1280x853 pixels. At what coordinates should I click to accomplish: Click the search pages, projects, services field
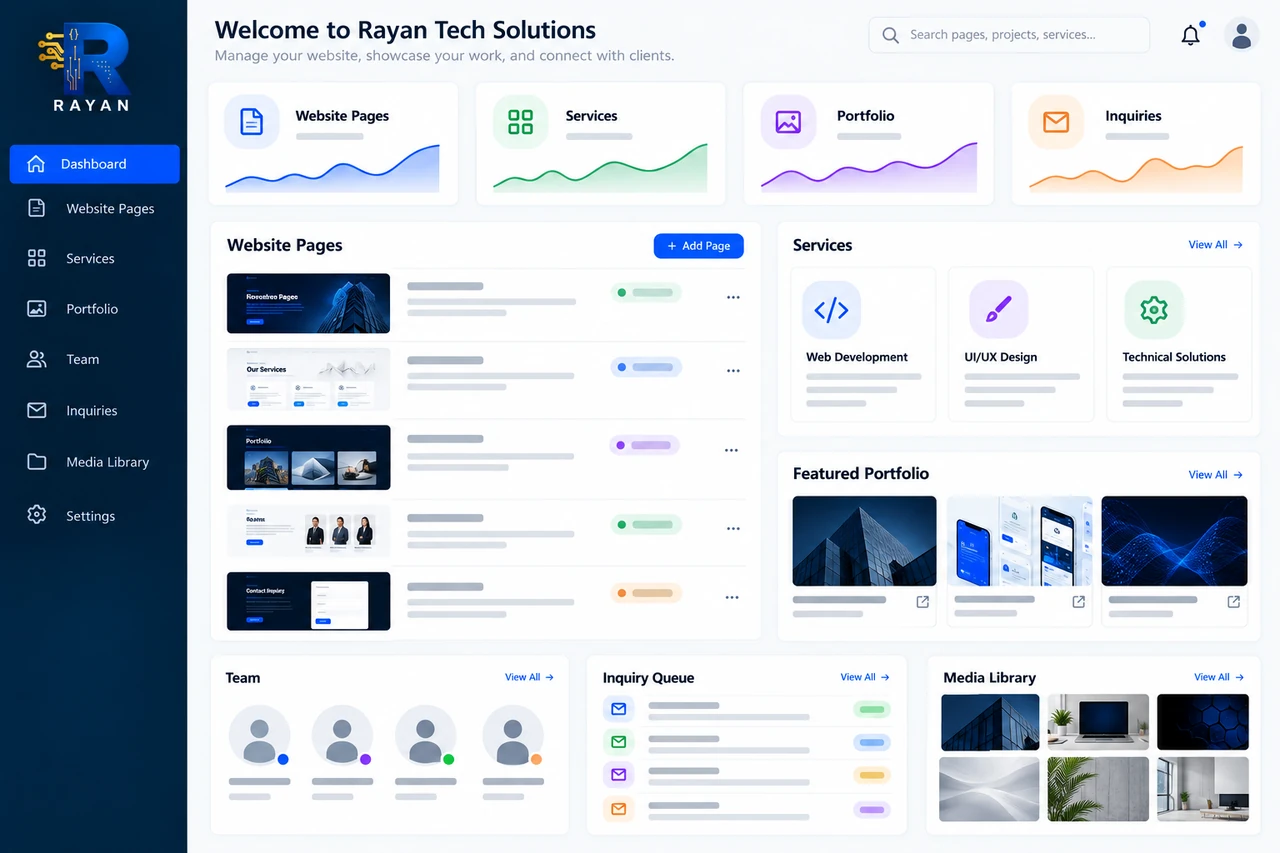coord(1009,35)
